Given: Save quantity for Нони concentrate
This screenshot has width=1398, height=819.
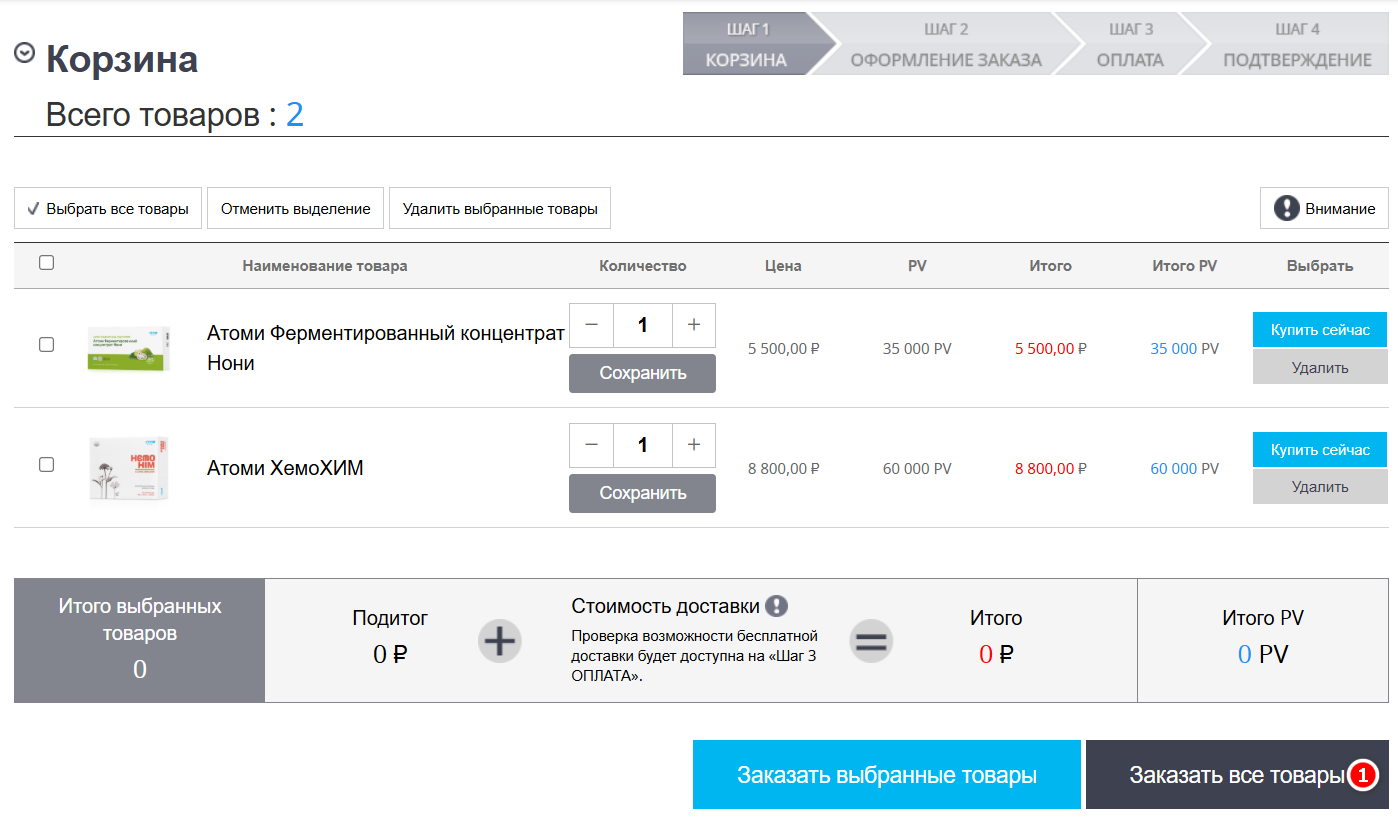Looking at the screenshot, I should pyautogui.click(x=642, y=374).
